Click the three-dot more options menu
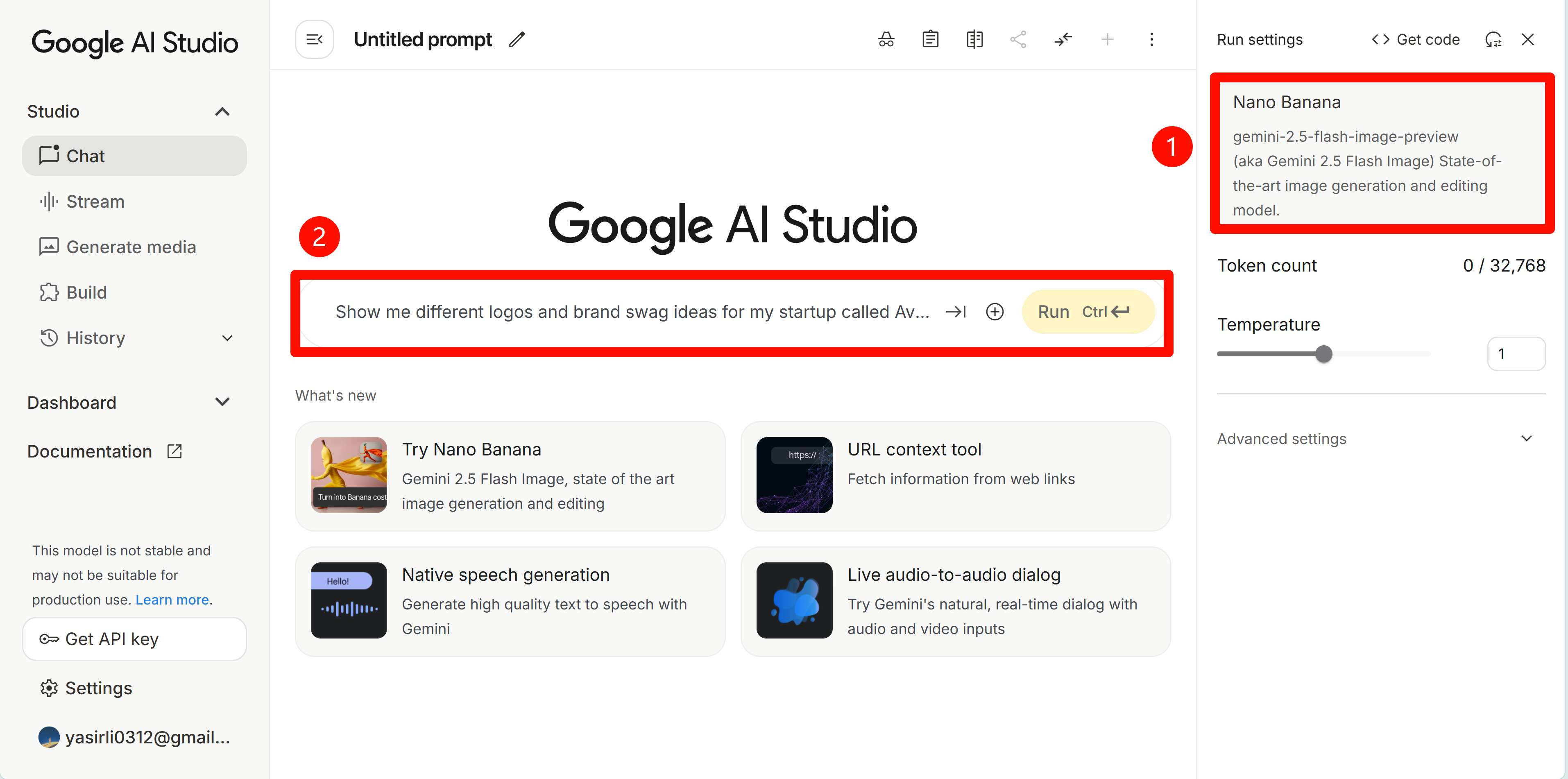 1151,40
